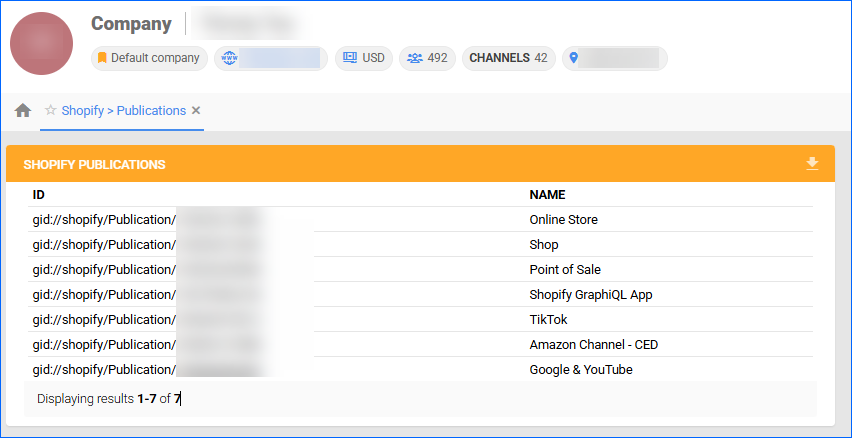The width and height of the screenshot is (852, 438).
Task: Open the CHANNELS 42 badge
Action: 508,58
